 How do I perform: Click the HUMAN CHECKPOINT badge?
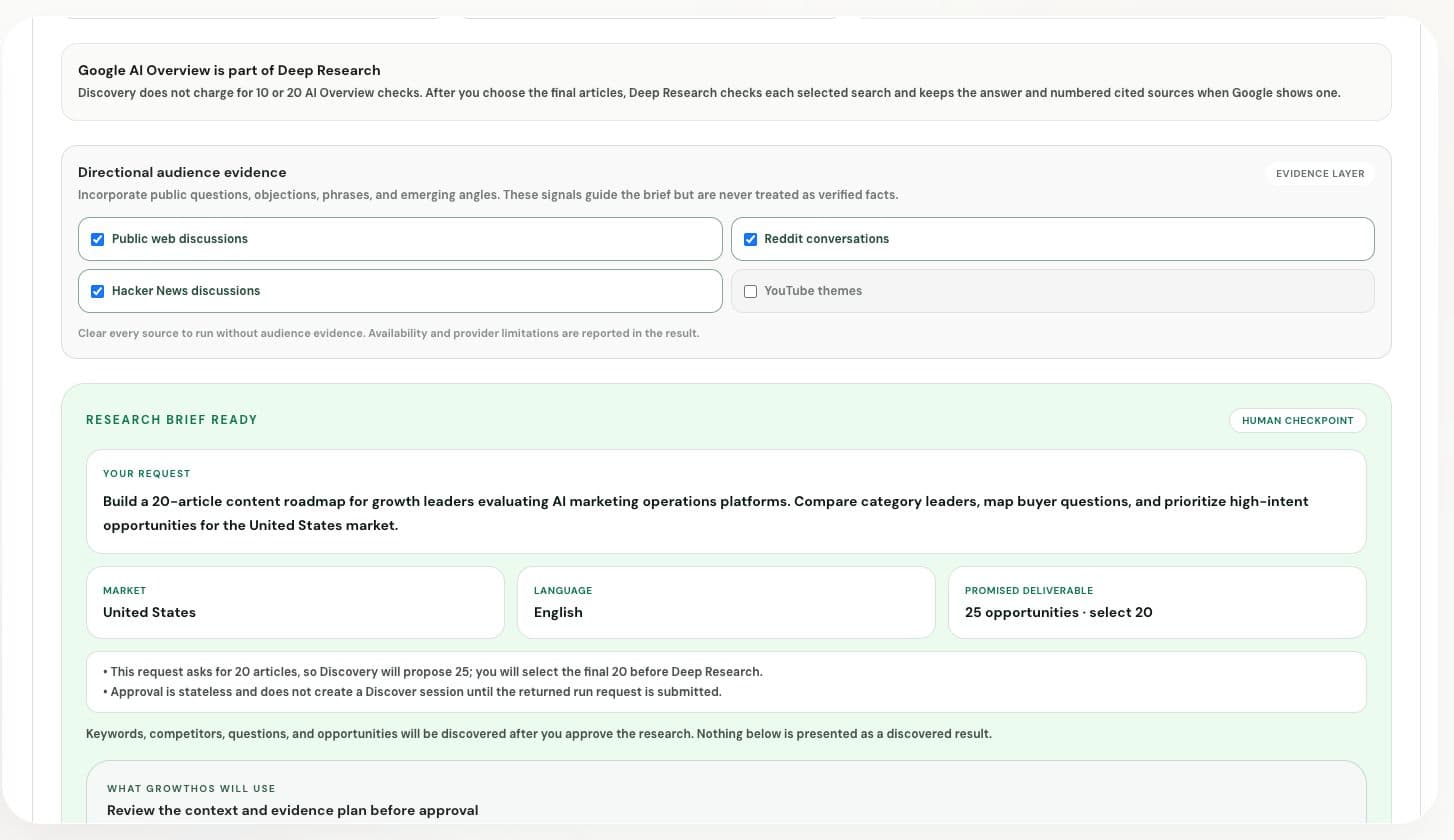click(x=1297, y=420)
